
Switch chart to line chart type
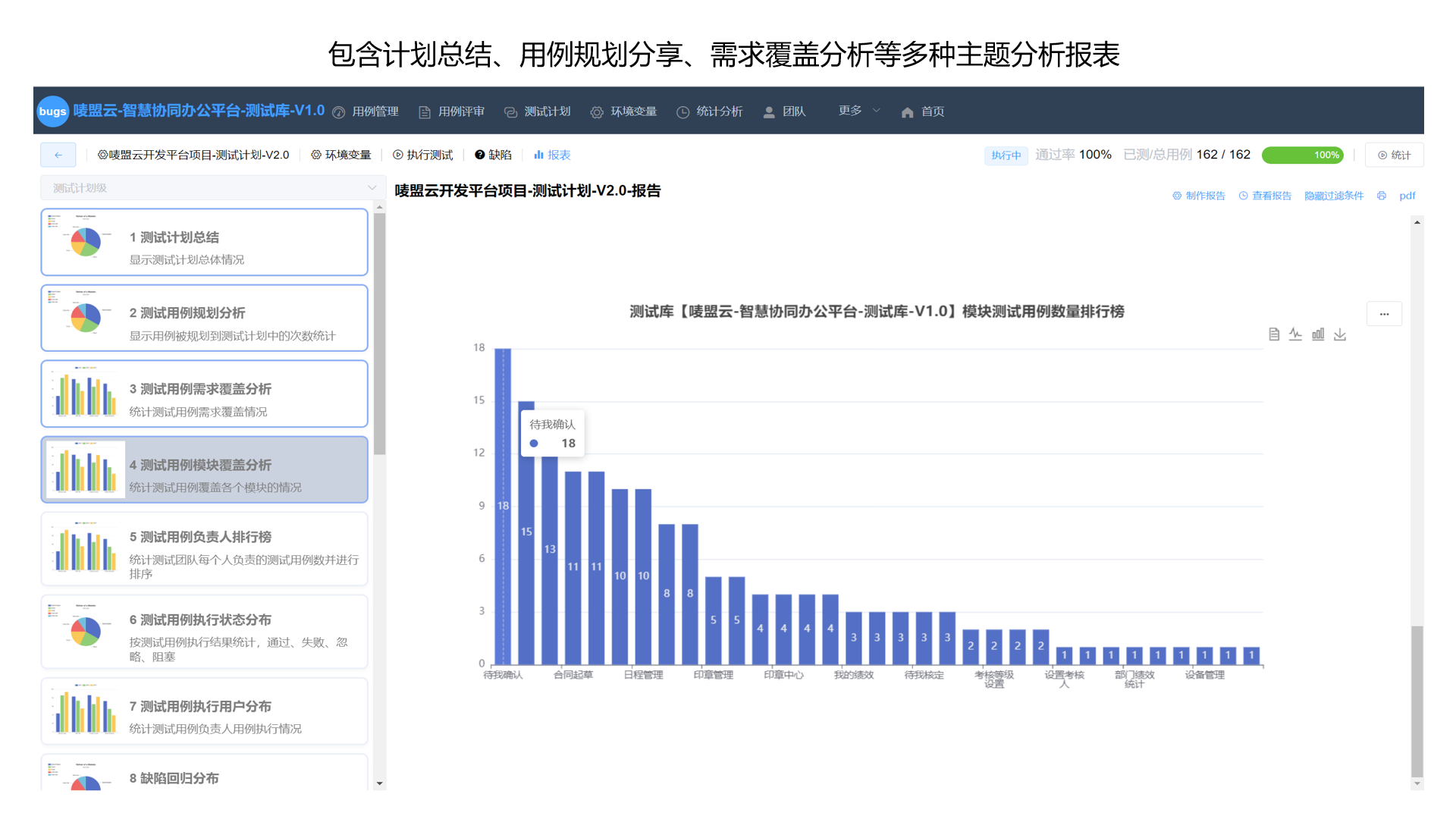coord(1295,334)
